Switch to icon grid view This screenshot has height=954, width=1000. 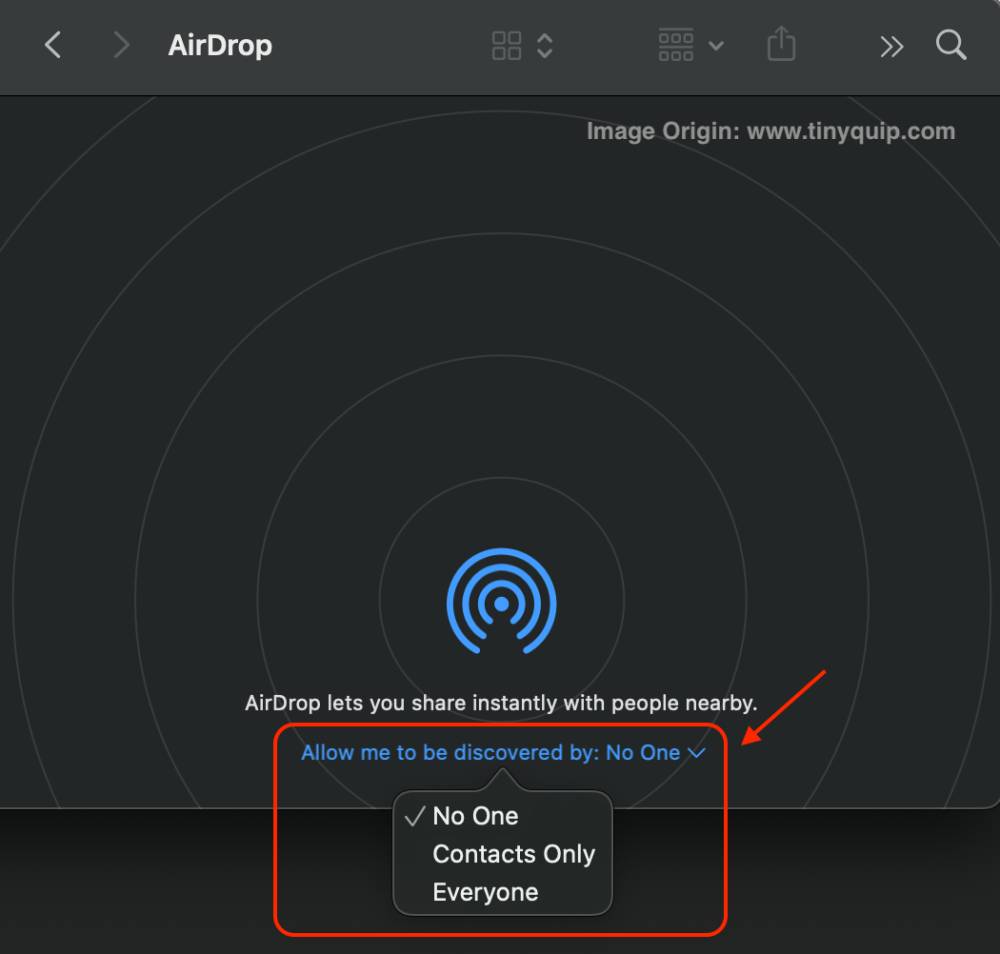507,45
